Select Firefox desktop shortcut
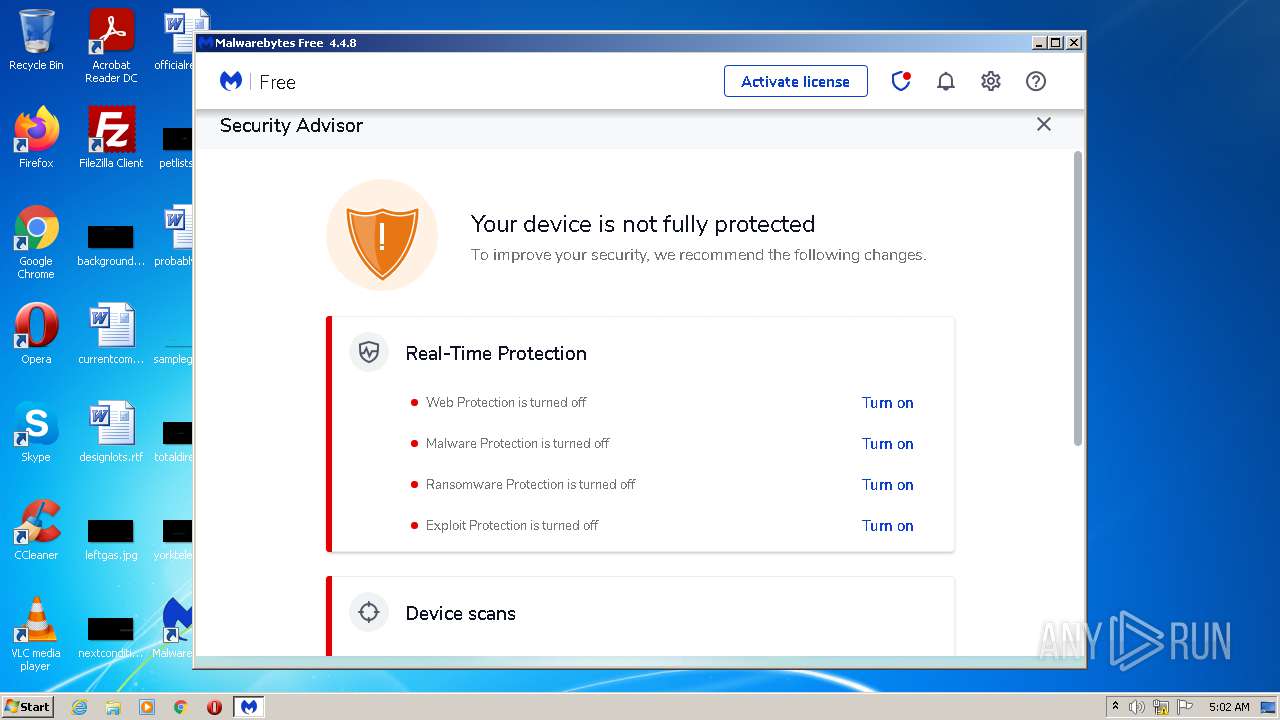 (x=36, y=138)
